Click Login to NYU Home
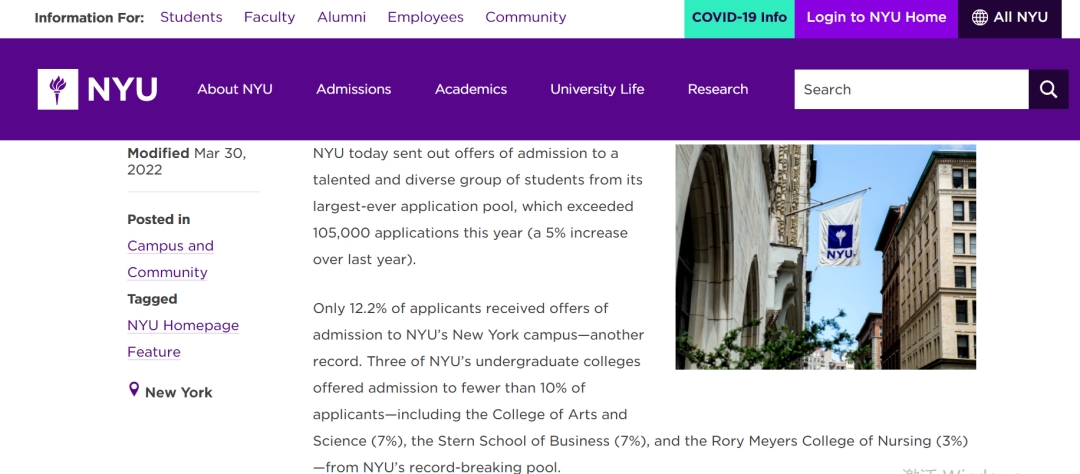 876,19
